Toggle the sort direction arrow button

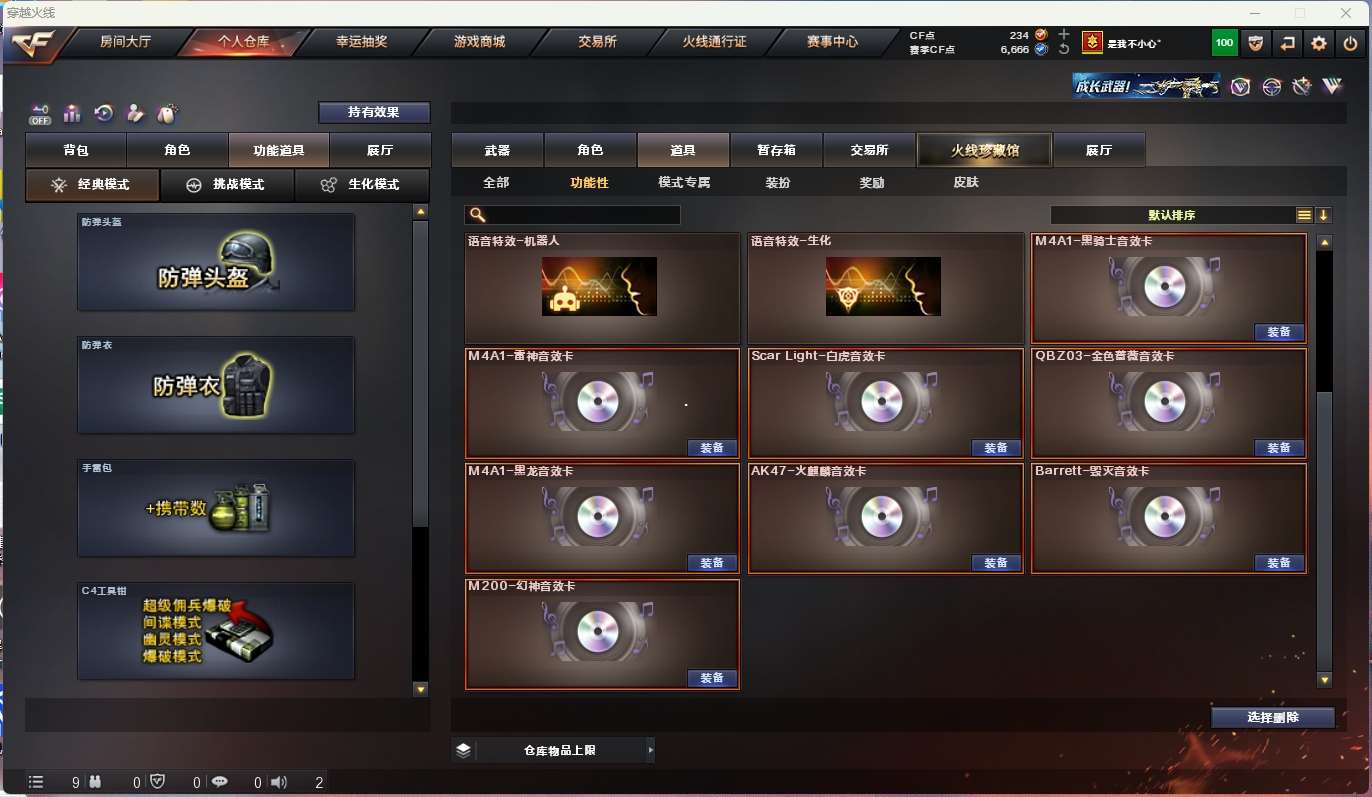(1324, 215)
